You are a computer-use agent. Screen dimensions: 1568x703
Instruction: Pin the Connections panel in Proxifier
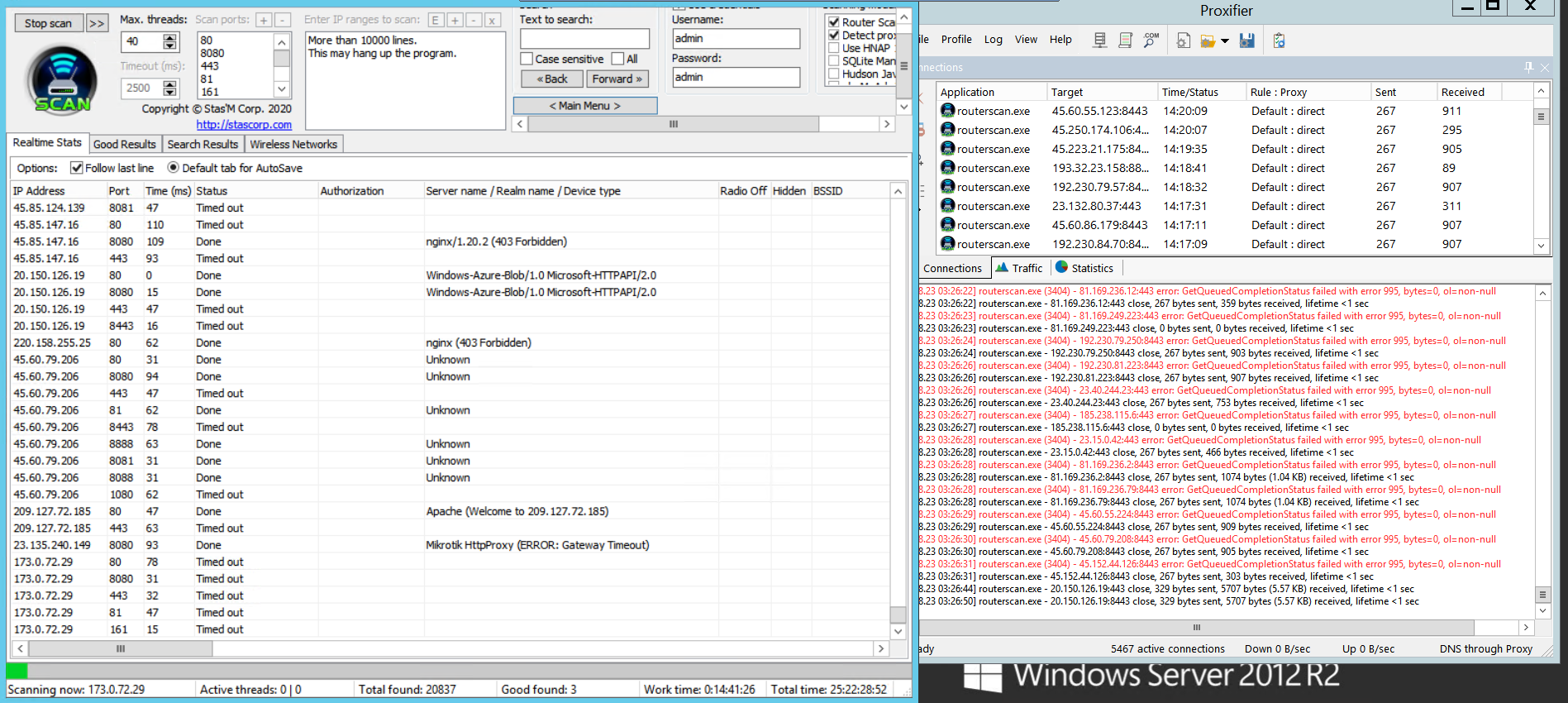click(x=1528, y=67)
